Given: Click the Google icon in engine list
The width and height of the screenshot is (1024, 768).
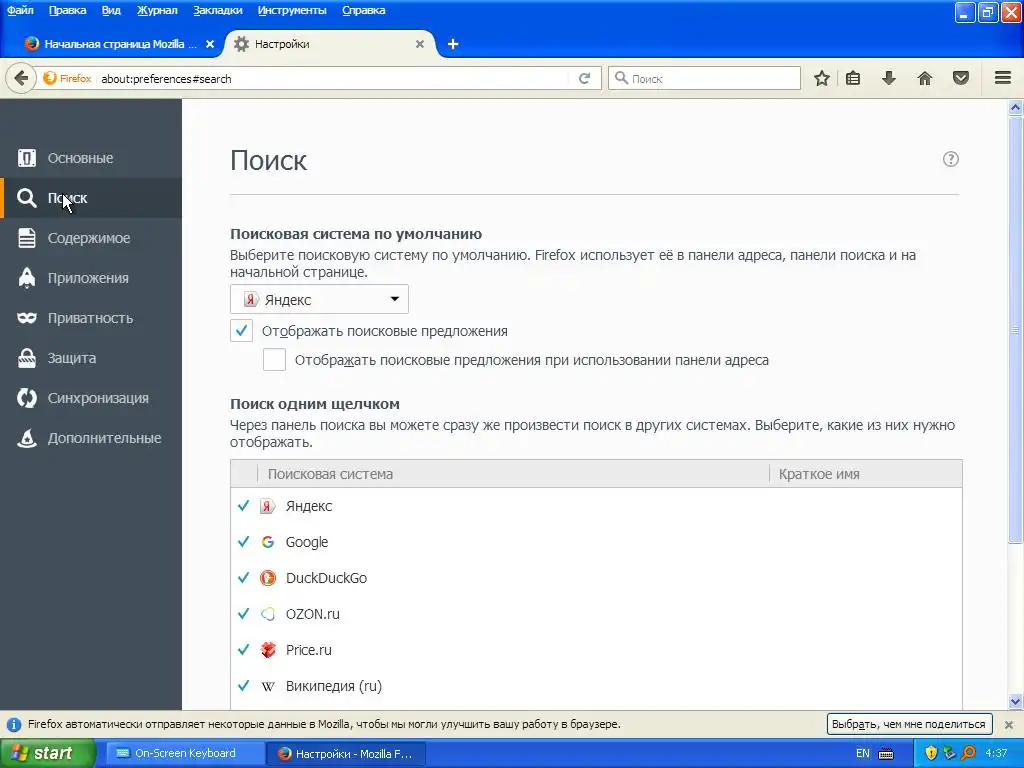Looking at the screenshot, I should (268, 542).
